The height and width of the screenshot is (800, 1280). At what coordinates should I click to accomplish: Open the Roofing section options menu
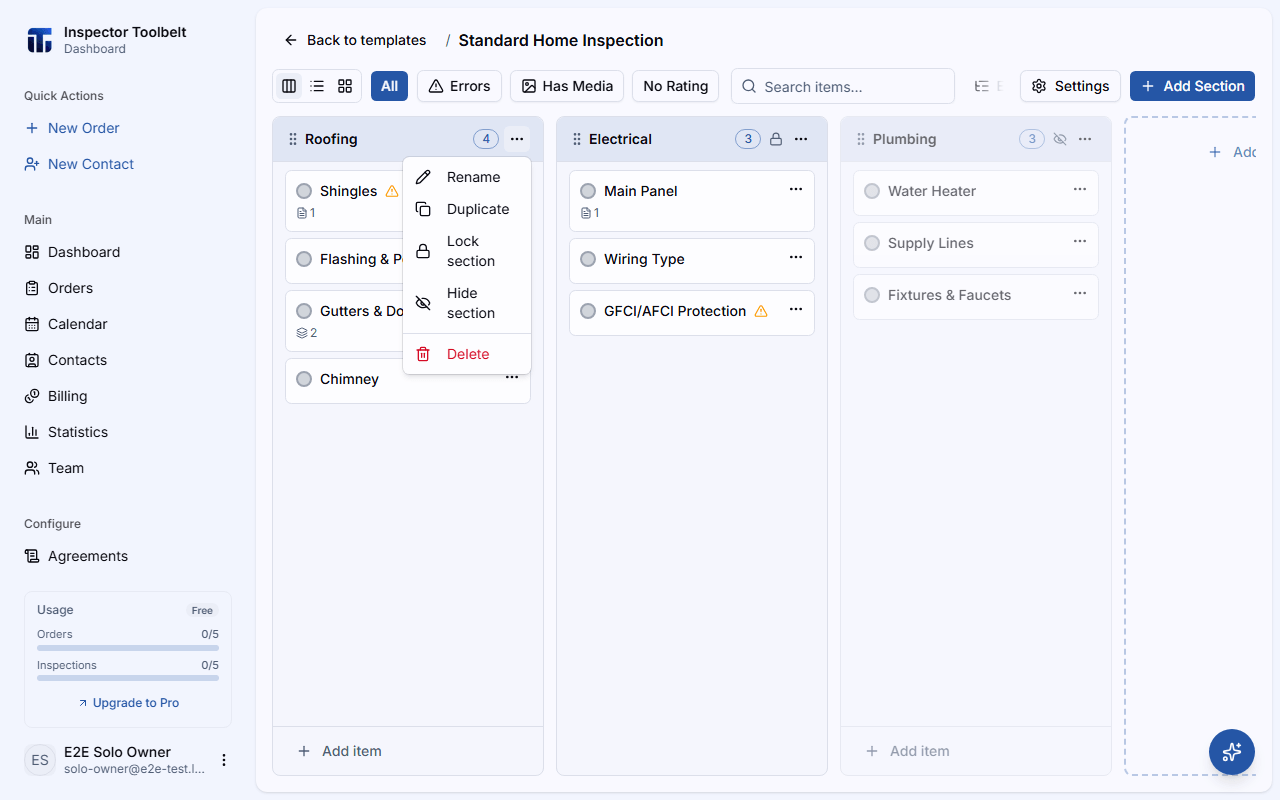tap(517, 139)
